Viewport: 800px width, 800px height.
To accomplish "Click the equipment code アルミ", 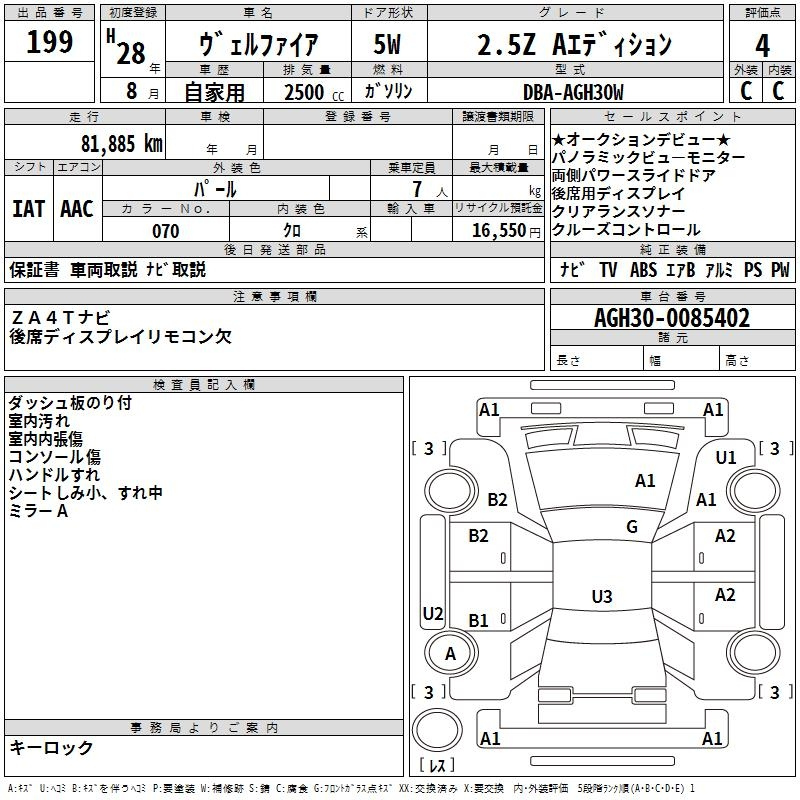I will pyautogui.click(x=719, y=269).
